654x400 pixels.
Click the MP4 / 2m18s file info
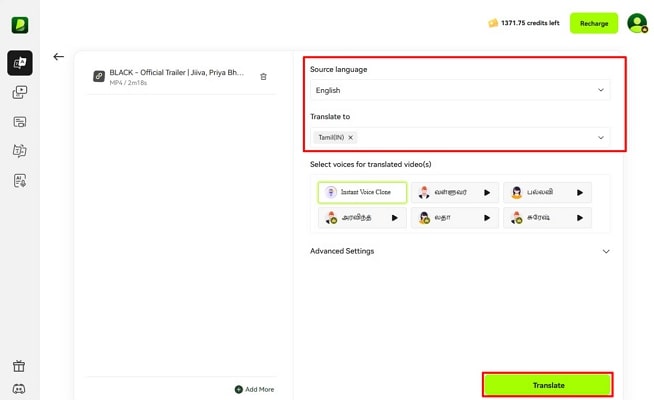[x=128, y=83]
